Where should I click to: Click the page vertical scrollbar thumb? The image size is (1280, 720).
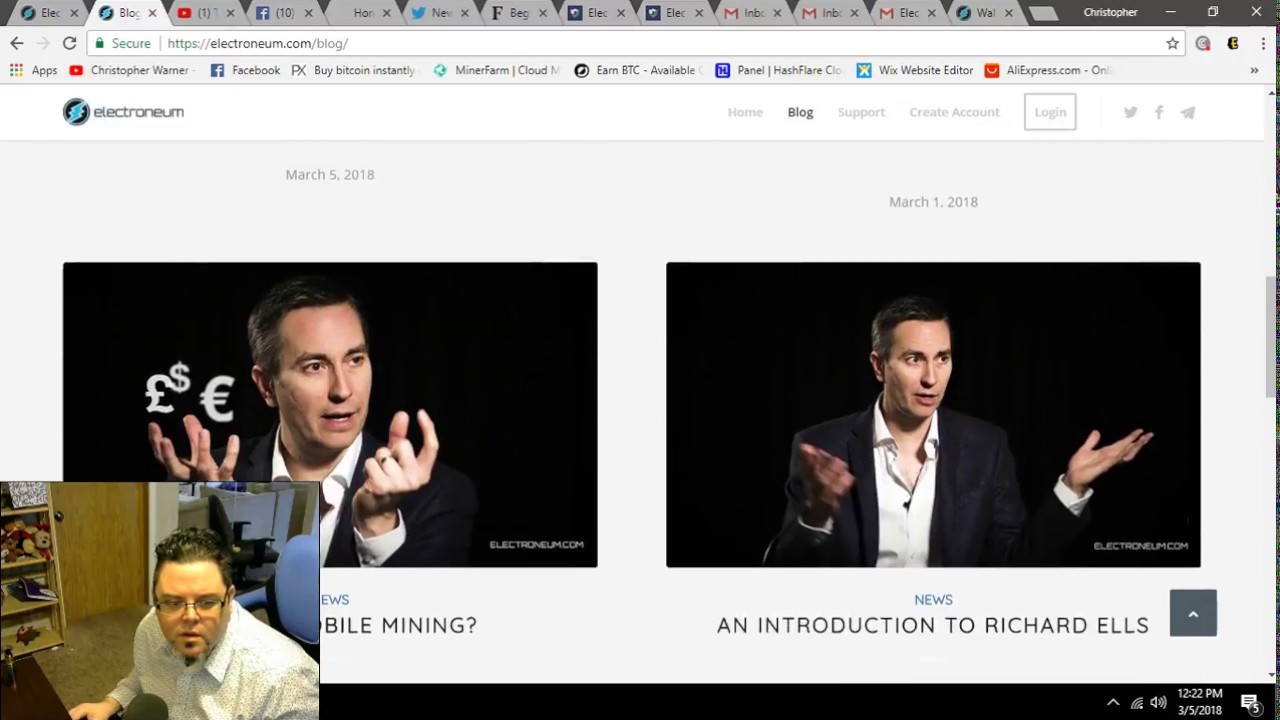(x=1271, y=338)
